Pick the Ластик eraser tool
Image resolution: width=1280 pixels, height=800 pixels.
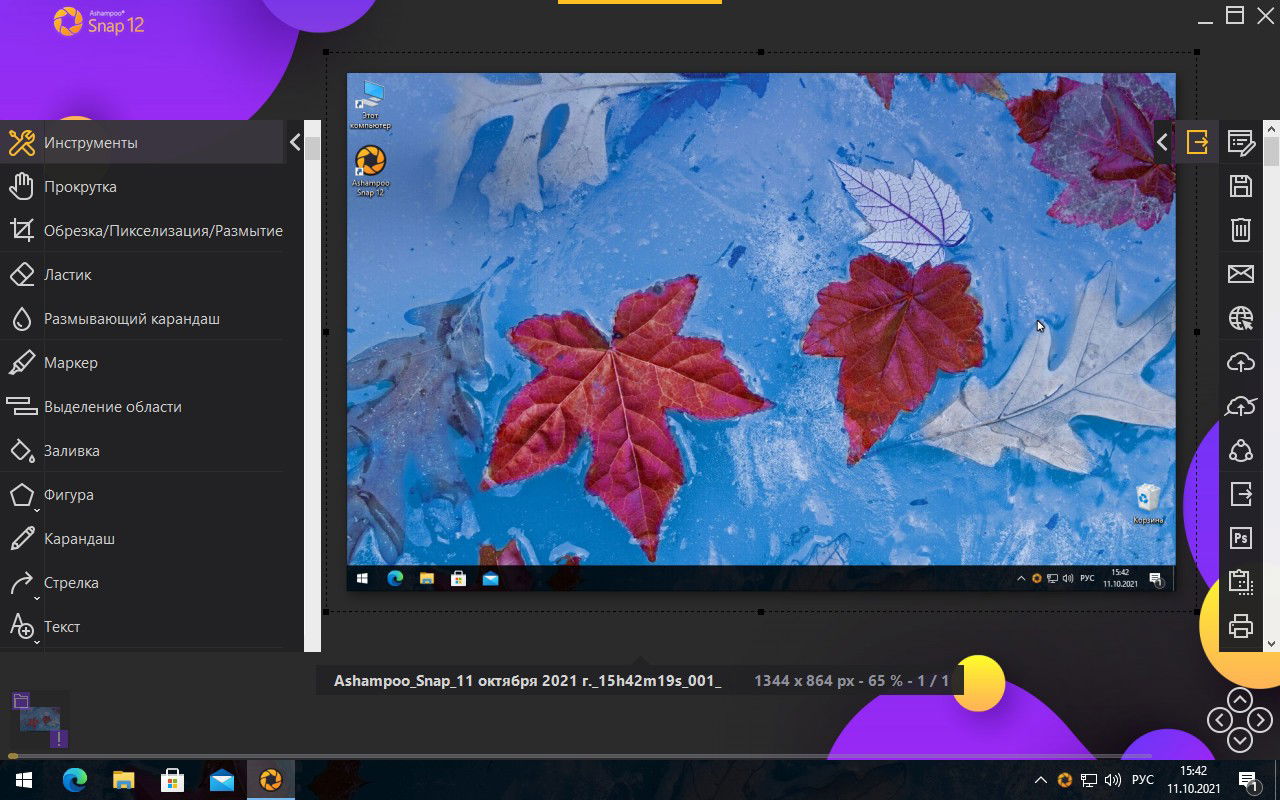point(142,274)
